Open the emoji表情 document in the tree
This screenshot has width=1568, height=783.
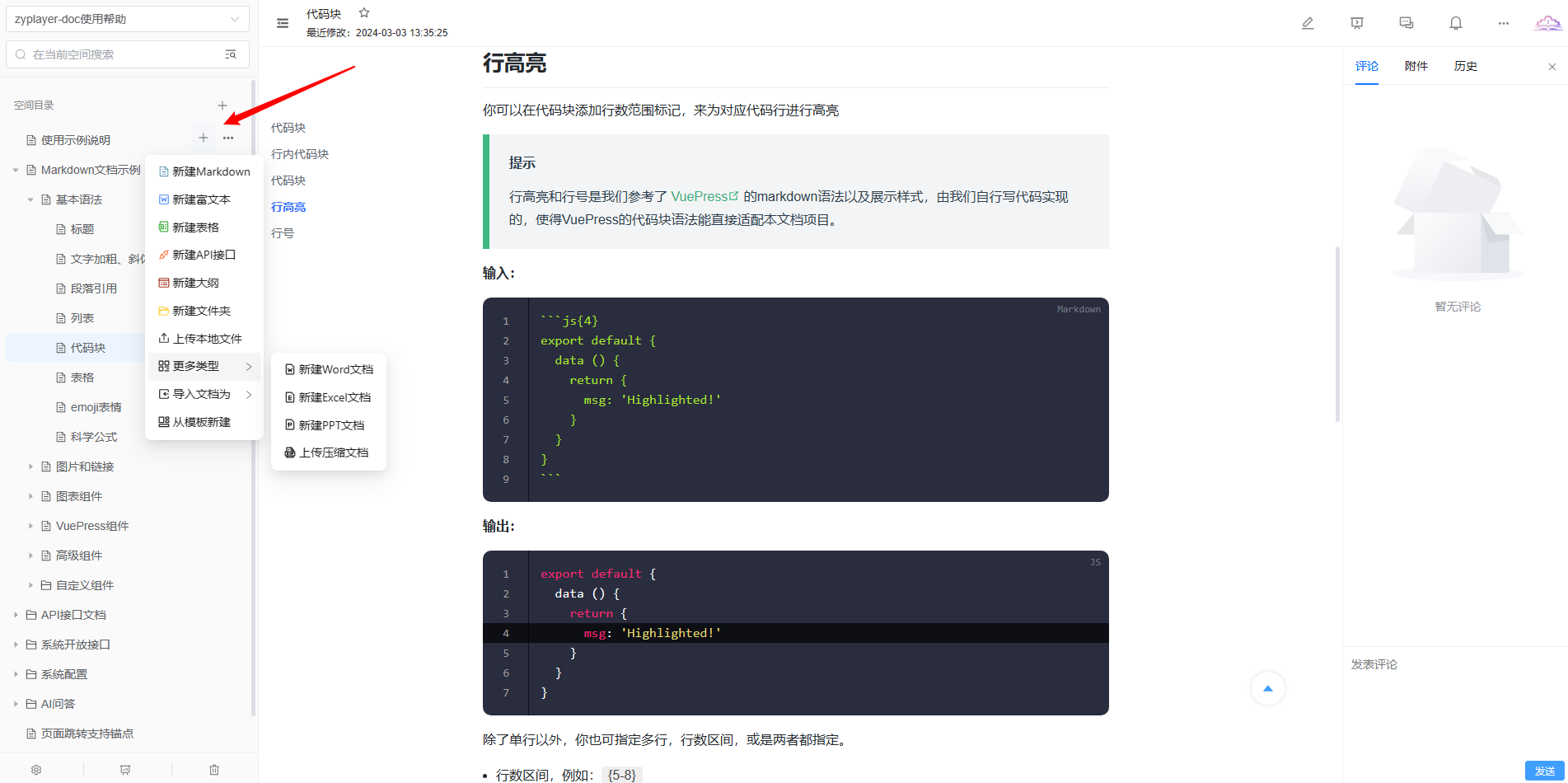96,407
